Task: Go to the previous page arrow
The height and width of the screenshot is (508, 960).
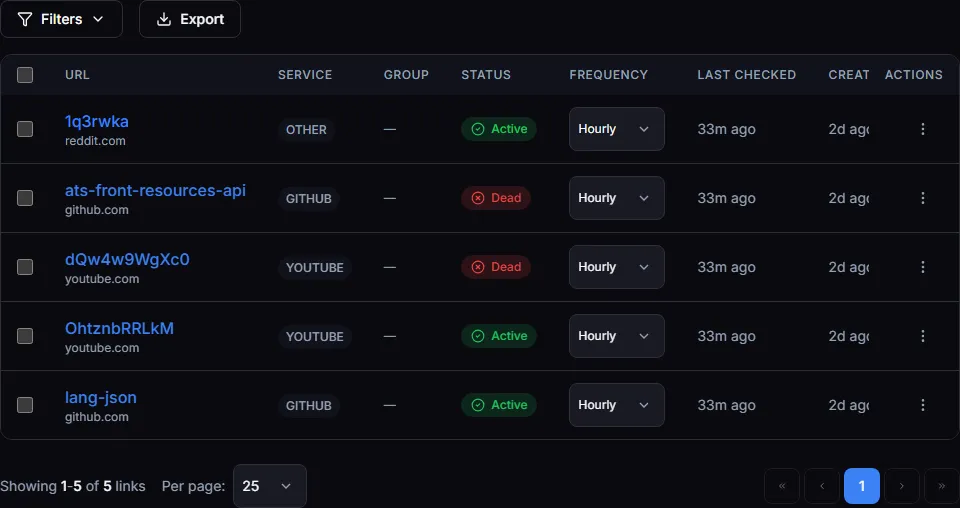Action: coord(822,486)
